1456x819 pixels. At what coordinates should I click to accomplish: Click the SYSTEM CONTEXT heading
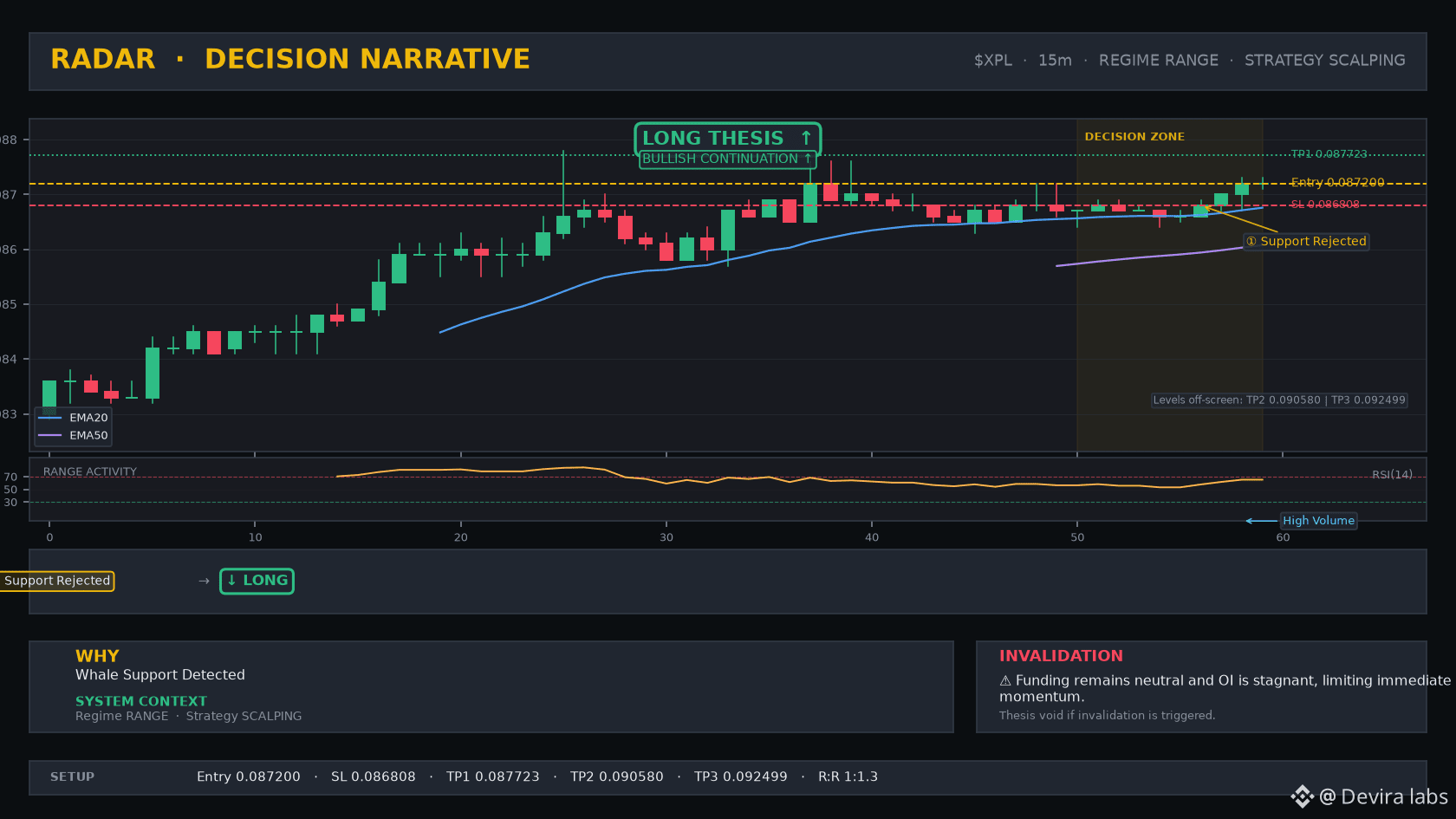(141, 701)
